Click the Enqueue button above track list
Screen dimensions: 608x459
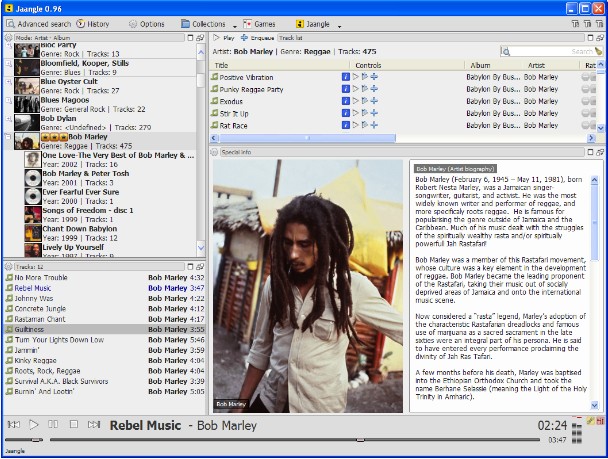point(257,38)
